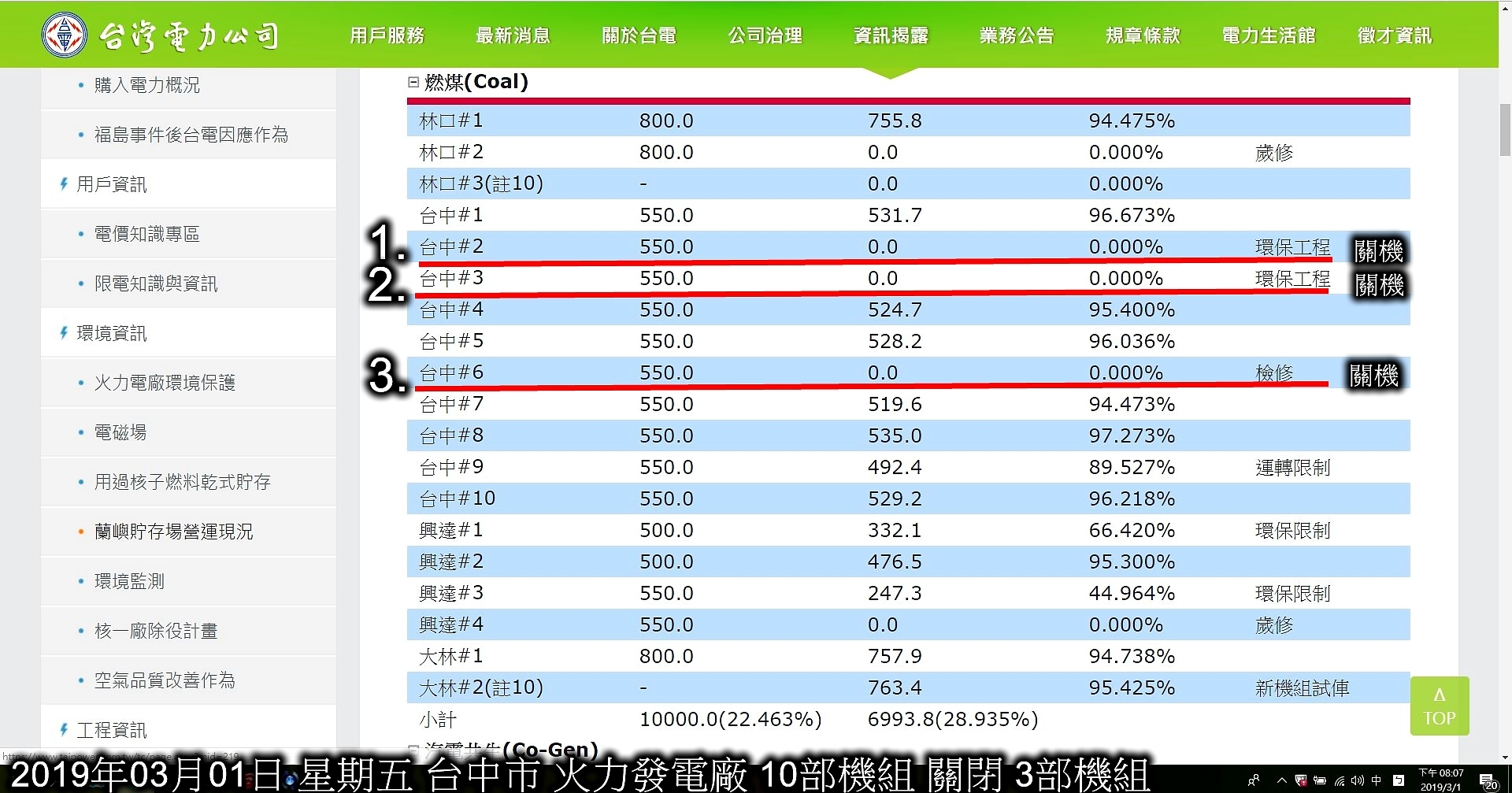
Task: Open the 電力生活館 menu
Action: pyautogui.click(x=1269, y=35)
